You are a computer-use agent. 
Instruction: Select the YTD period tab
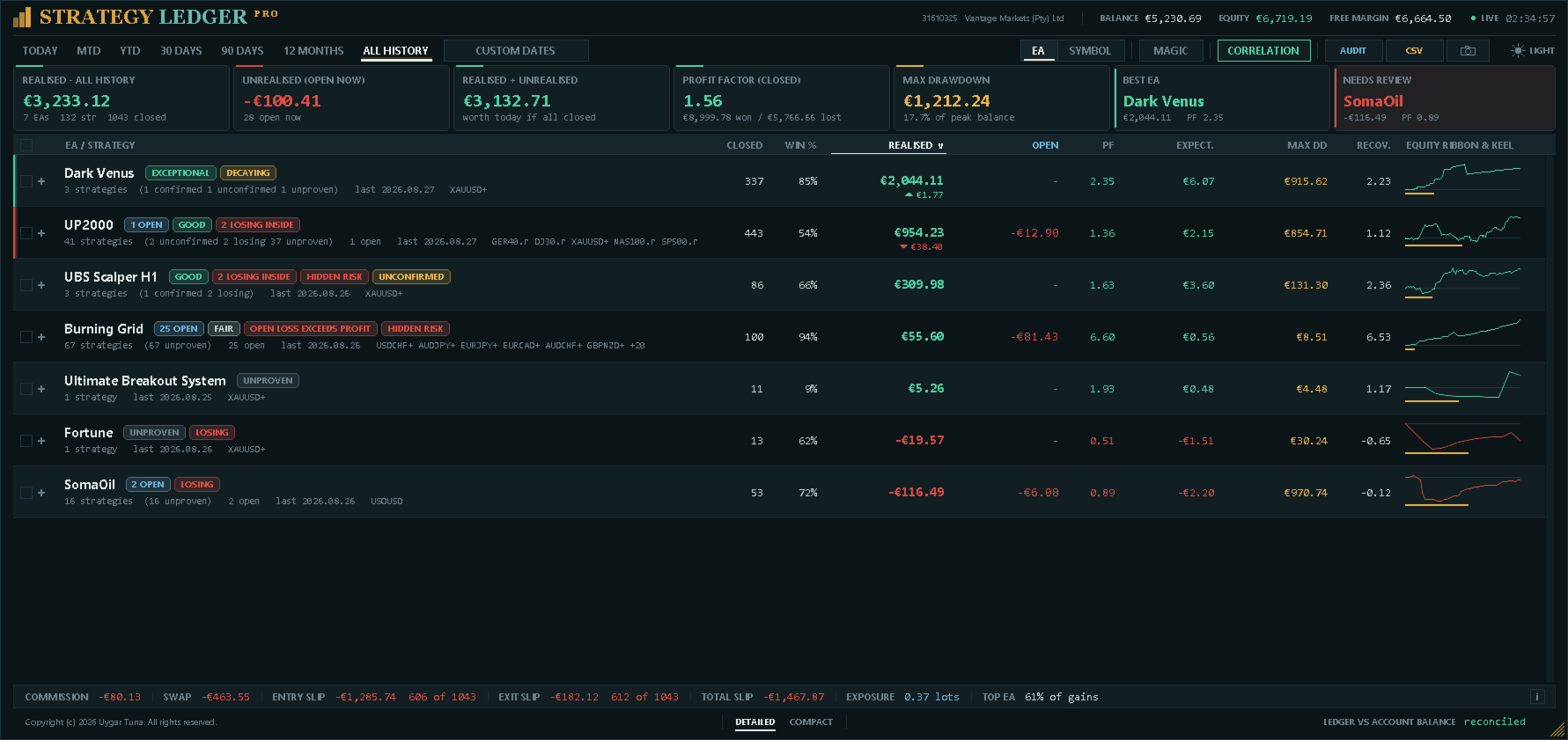pyautogui.click(x=130, y=51)
